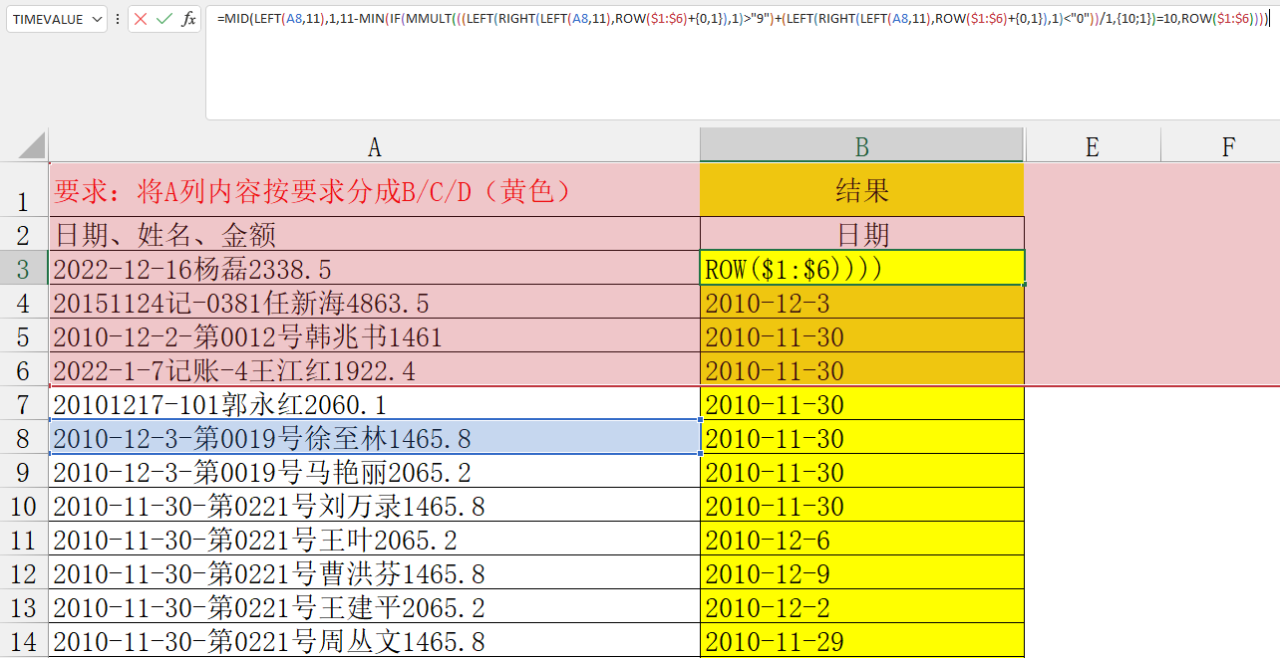The height and width of the screenshot is (658, 1280).
Task: Confirm the formula with the checkmark icon
Action: coord(165,19)
